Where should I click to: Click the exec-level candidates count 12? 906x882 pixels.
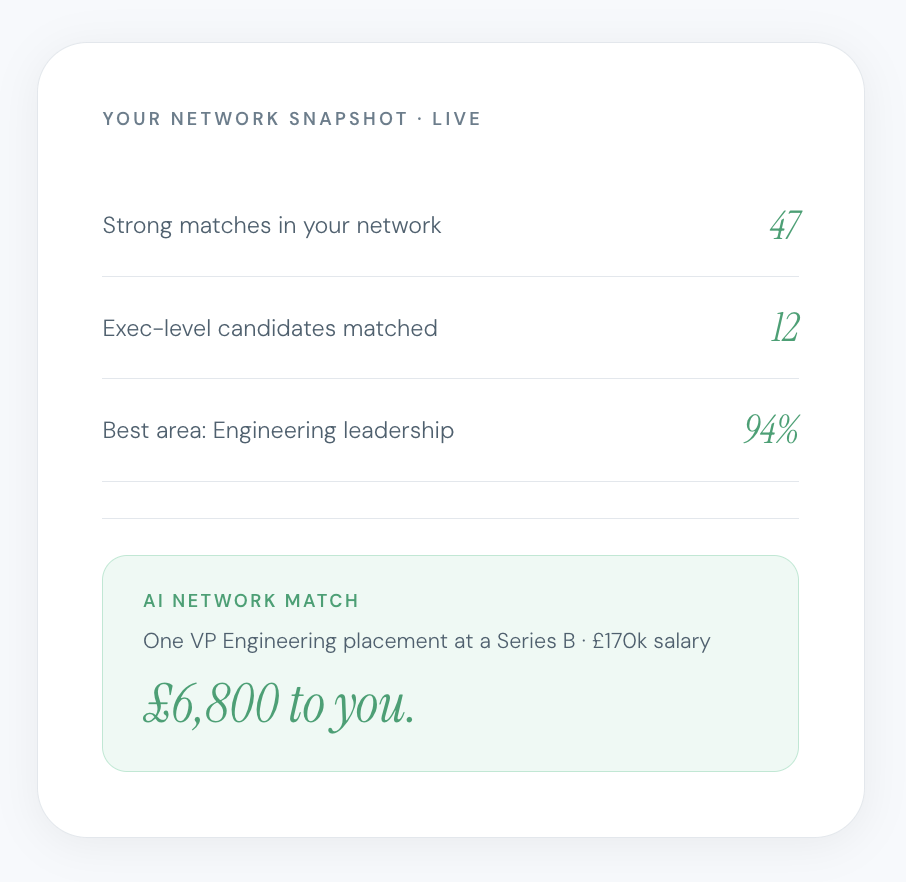click(x=785, y=328)
